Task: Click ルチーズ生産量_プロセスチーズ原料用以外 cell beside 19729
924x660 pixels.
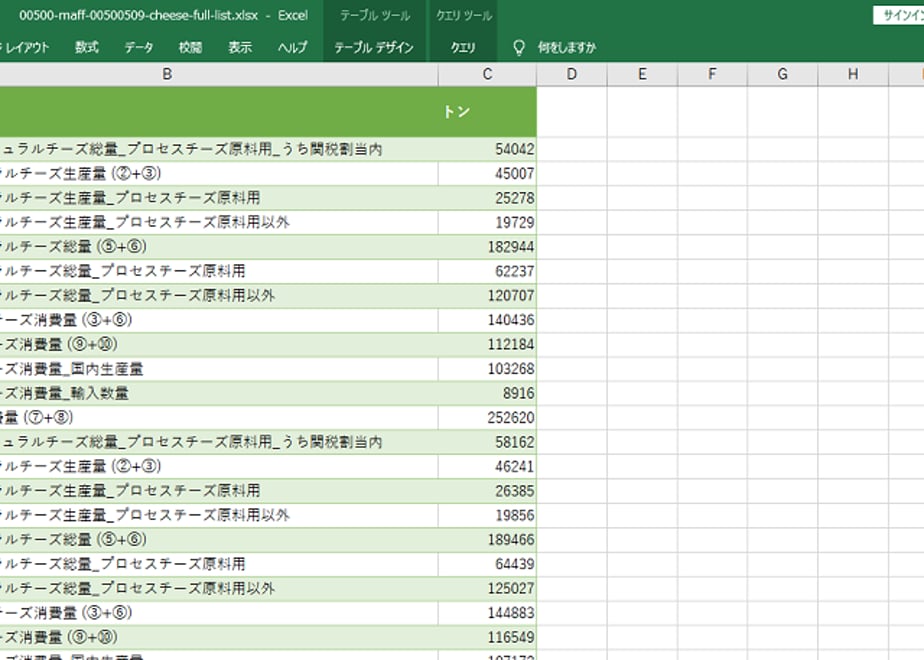Action: [x=219, y=222]
